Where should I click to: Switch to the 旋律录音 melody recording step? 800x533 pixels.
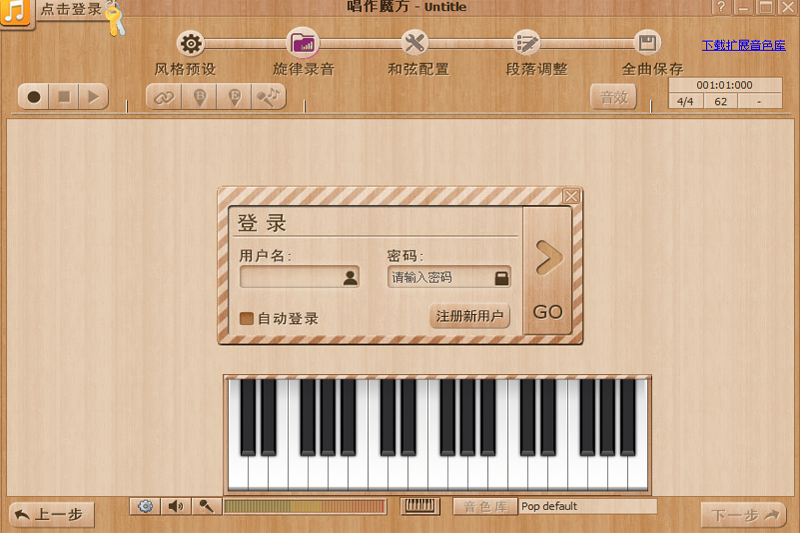[303, 44]
